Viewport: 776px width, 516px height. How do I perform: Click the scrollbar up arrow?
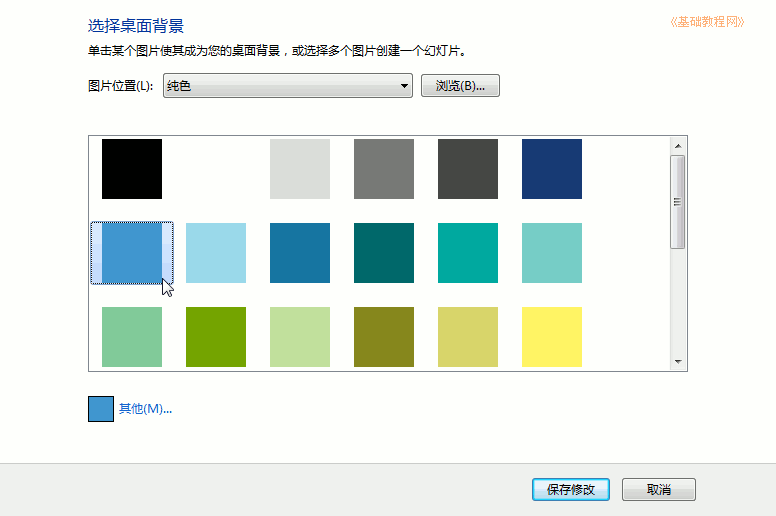(678, 146)
